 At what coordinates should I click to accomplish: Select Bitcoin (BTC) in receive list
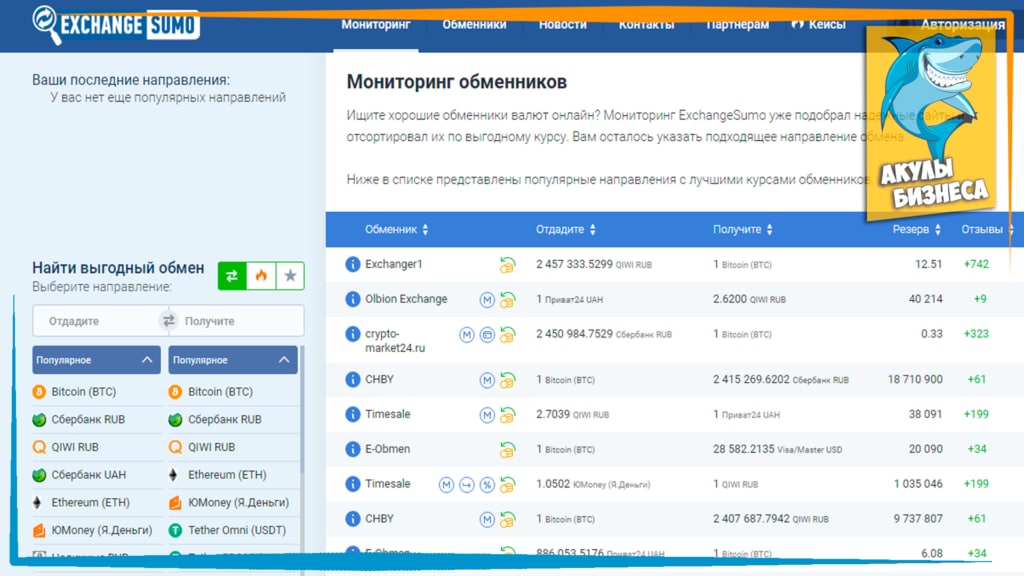(x=211, y=392)
